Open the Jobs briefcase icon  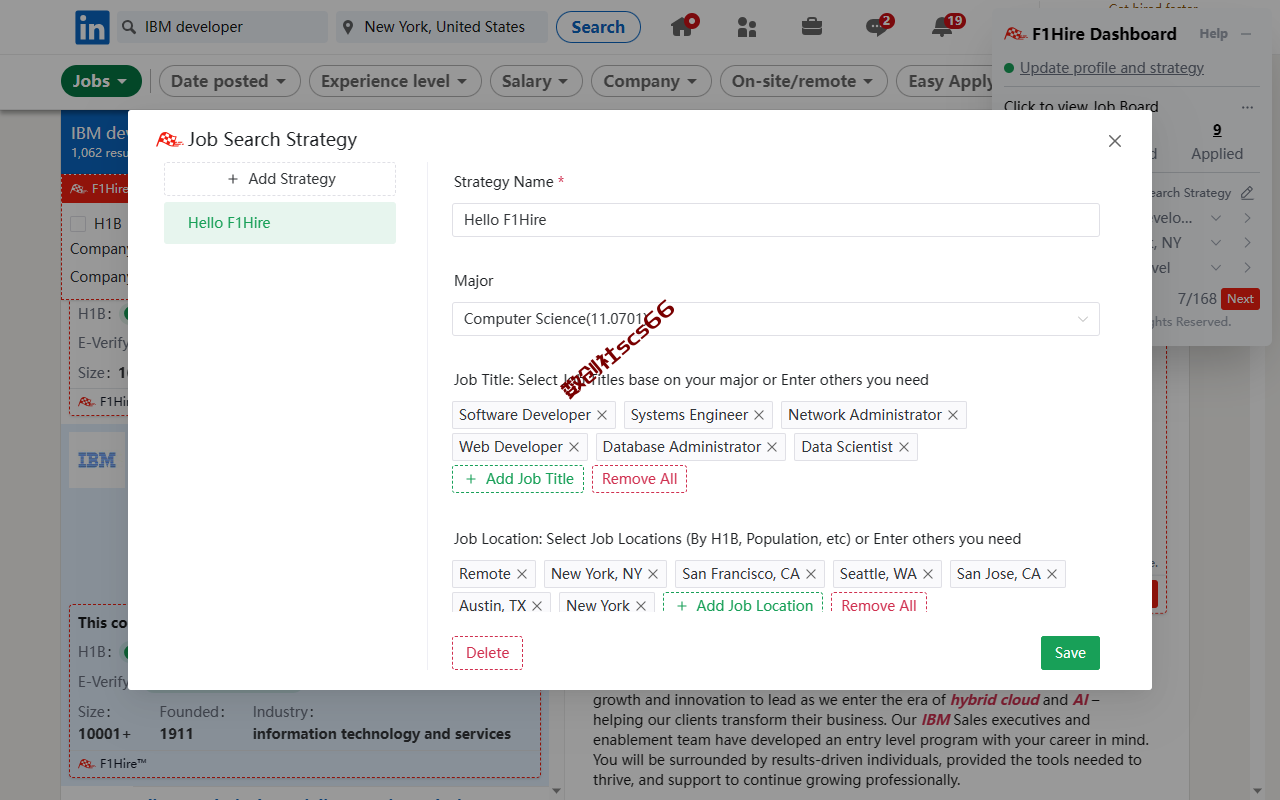(812, 27)
